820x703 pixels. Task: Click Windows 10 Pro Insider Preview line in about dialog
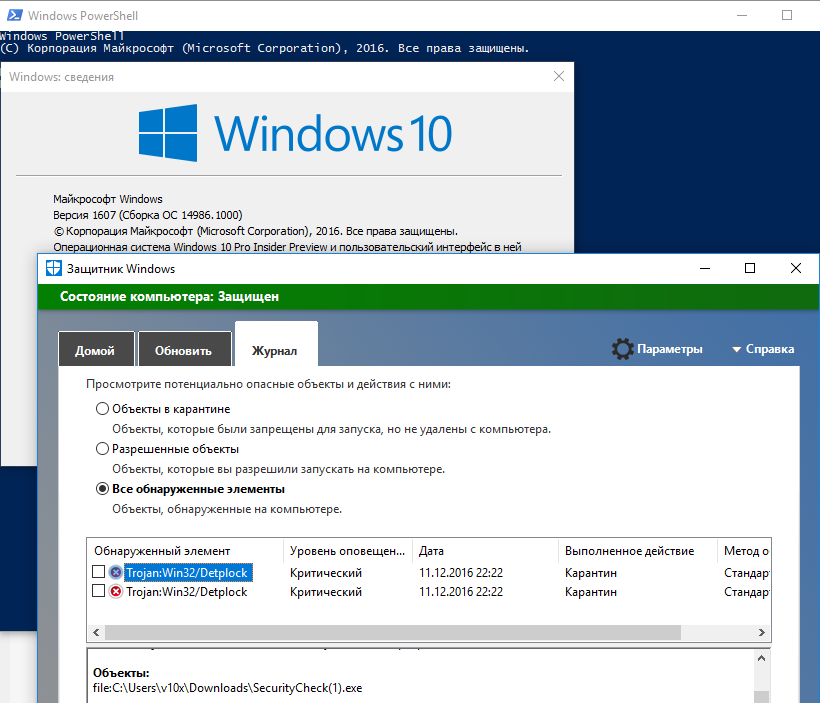pyautogui.click(x=287, y=247)
